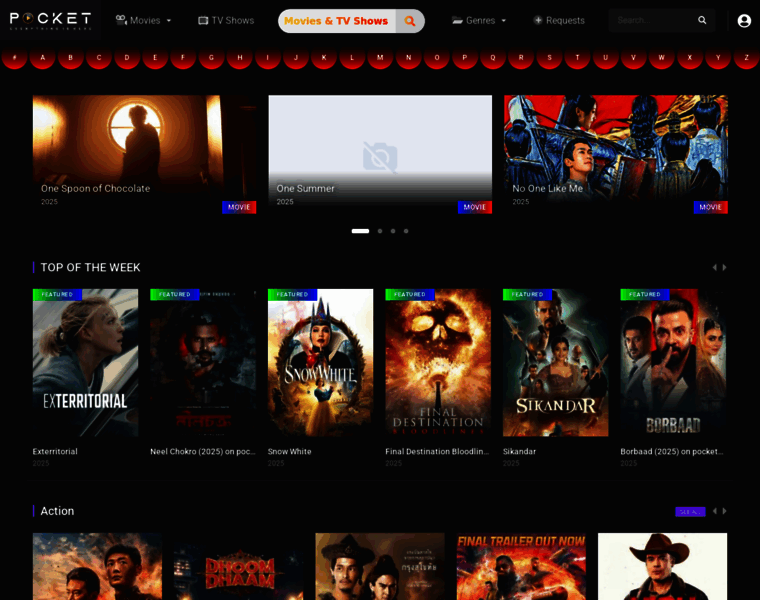Filter titles by letter L
Screen dimensions: 760x600
pos(352,57)
